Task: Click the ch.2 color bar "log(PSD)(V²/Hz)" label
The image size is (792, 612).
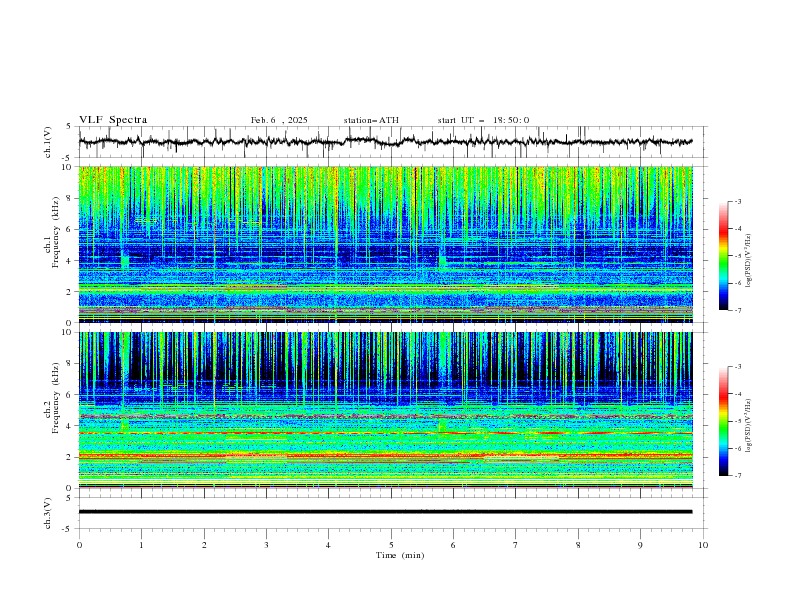Action: pyautogui.click(x=749, y=426)
